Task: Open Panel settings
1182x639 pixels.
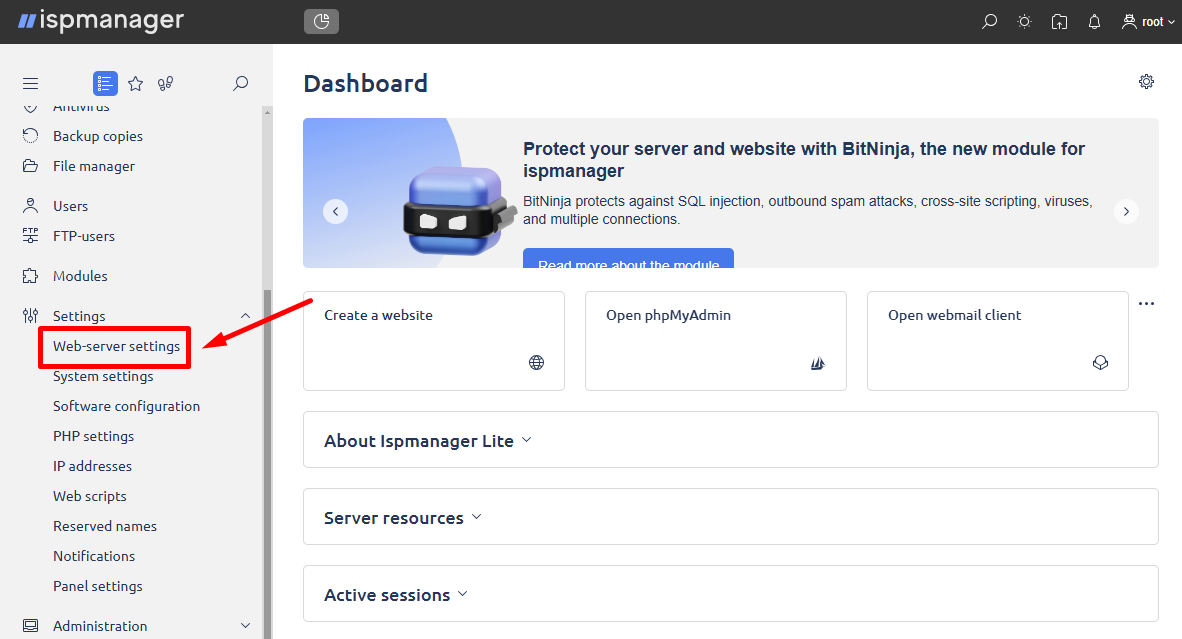Action: [98, 586]
